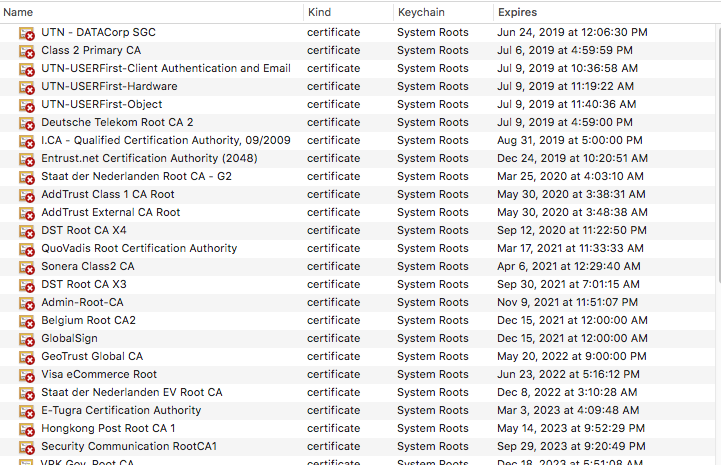Click the GeoTrust Global CA certificate icon

[x=27, y=357]
